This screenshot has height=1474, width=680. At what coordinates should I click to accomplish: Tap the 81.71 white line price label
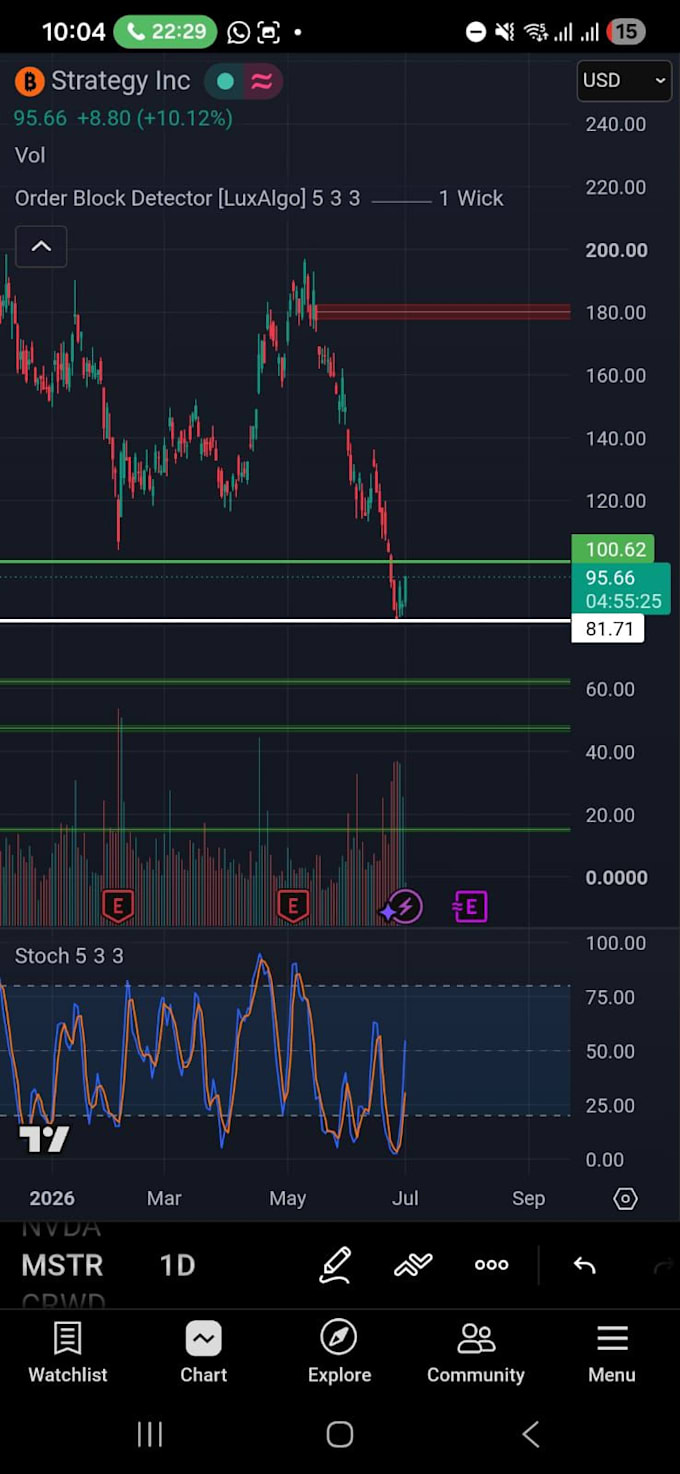click(608, 629)
